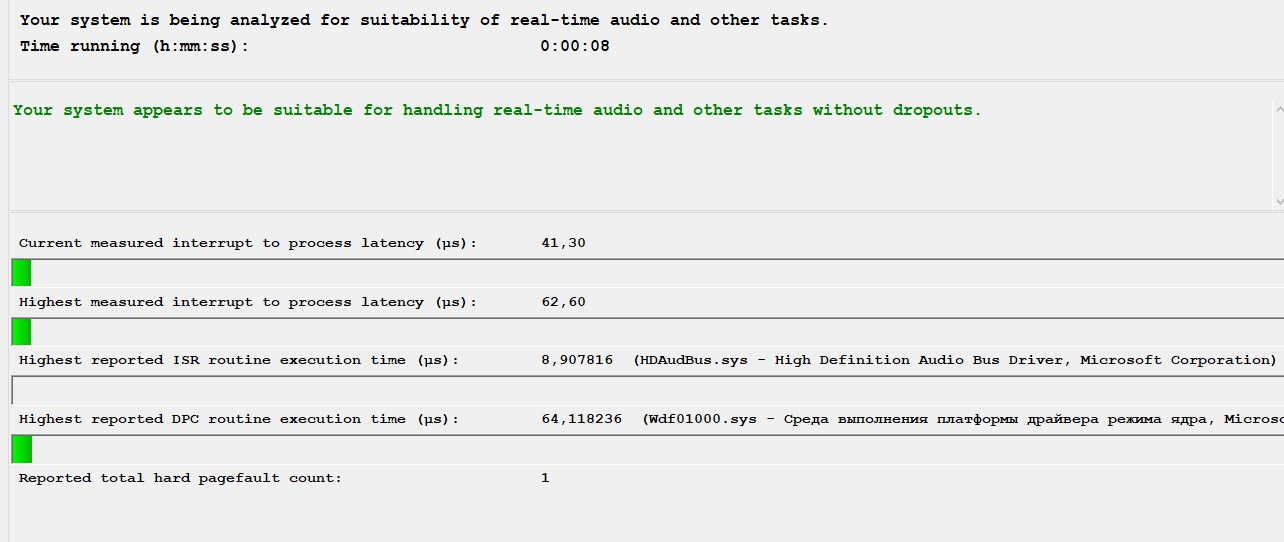Click 'Highest reported DPC routine execution time' label
Image resolution: width=1284 pixels, height=542 pixels.
tap(239, 419)
